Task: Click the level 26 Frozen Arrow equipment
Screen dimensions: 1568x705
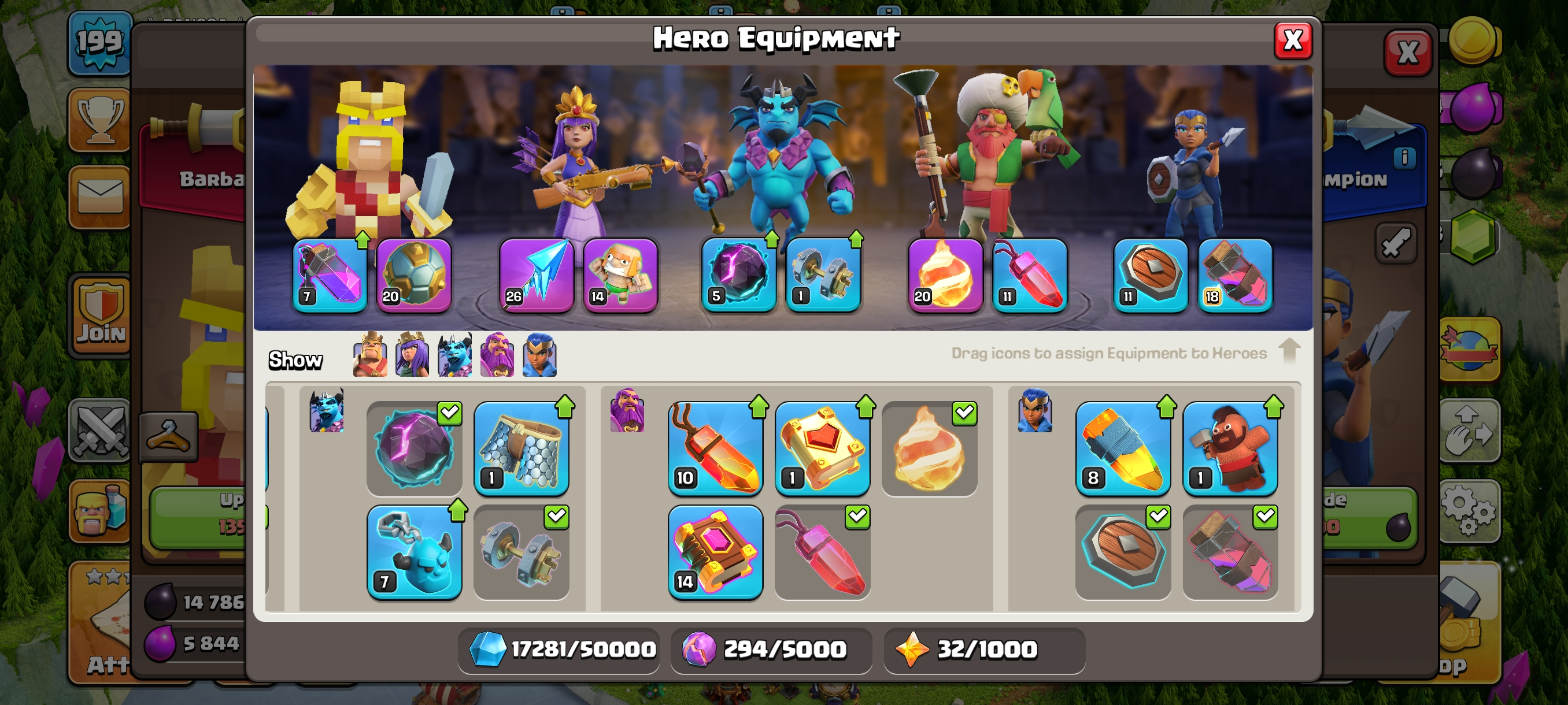Action: click(537, 275)
